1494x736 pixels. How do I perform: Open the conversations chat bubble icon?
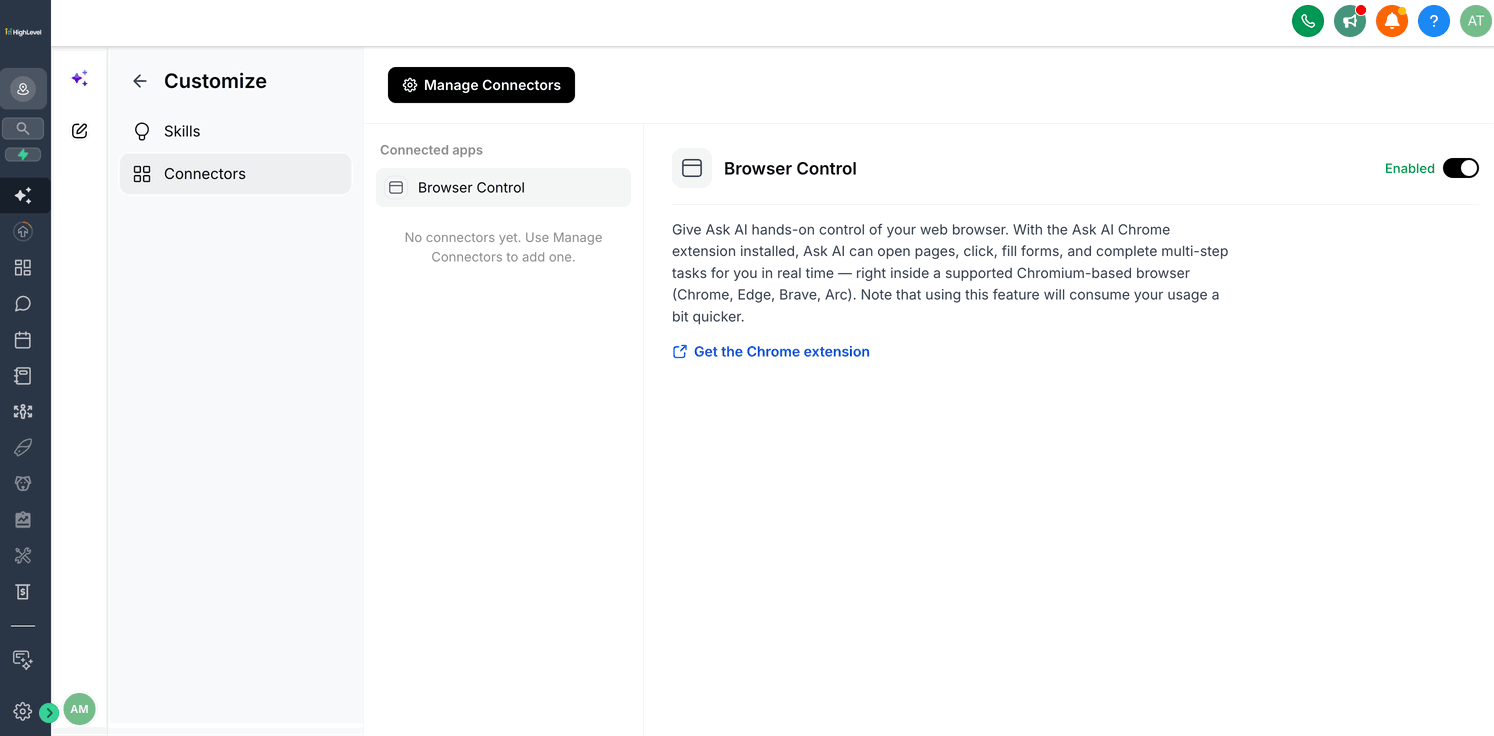(23, 304)
